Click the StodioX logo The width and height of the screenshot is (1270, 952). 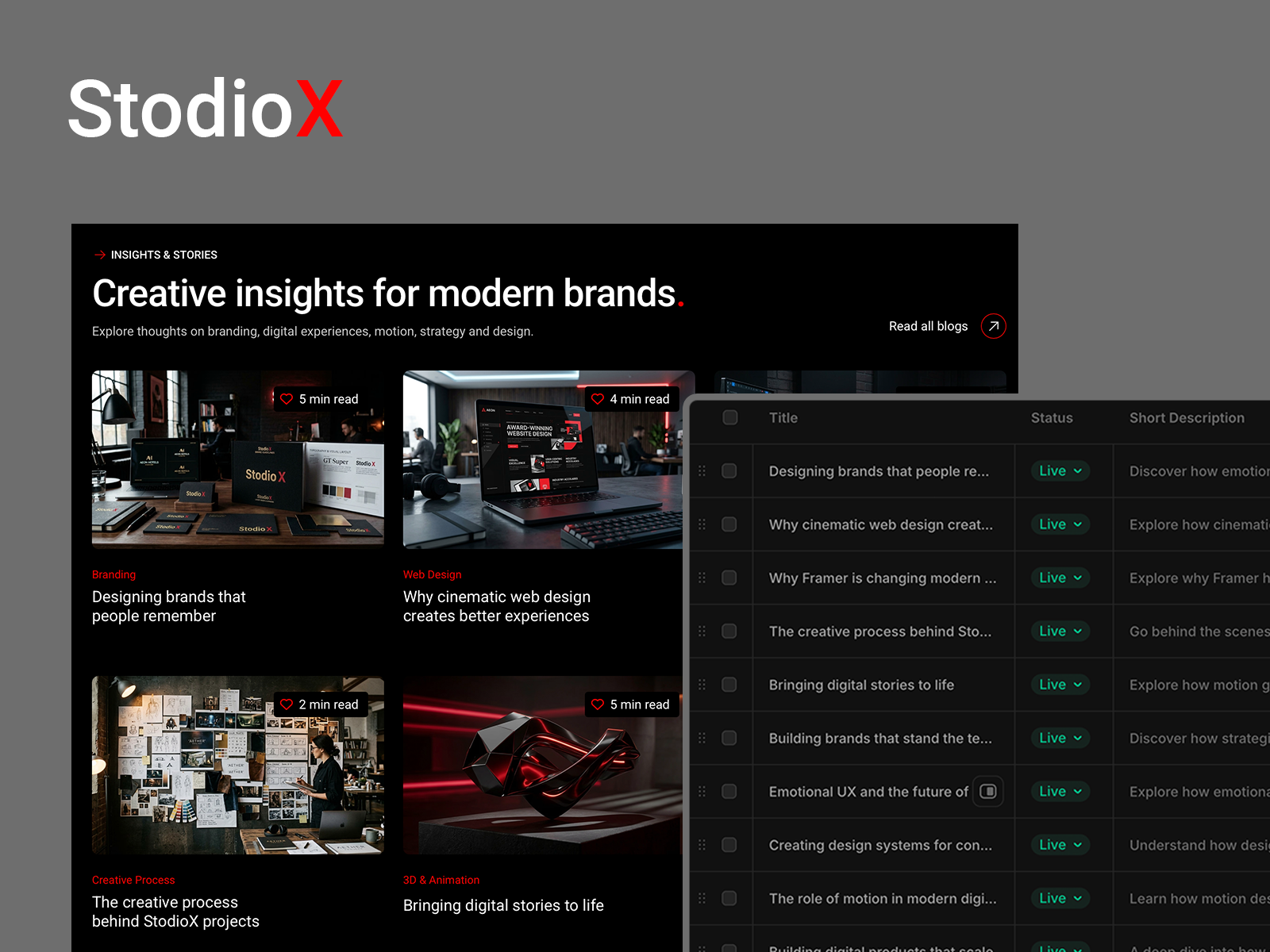[x=206, y=108]
